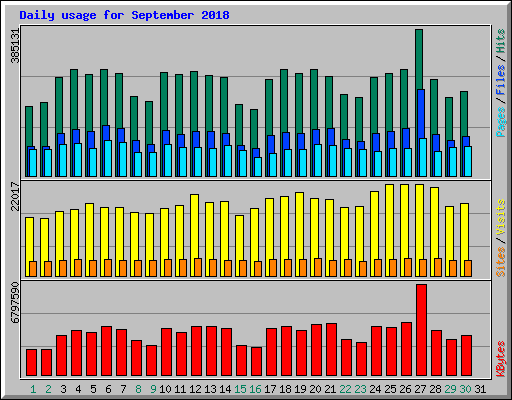Image resolution: width=512 pixels, height=400 pixels.
Task: Select the red KBytes bar for day 16
Action: (x=256, y=362)
